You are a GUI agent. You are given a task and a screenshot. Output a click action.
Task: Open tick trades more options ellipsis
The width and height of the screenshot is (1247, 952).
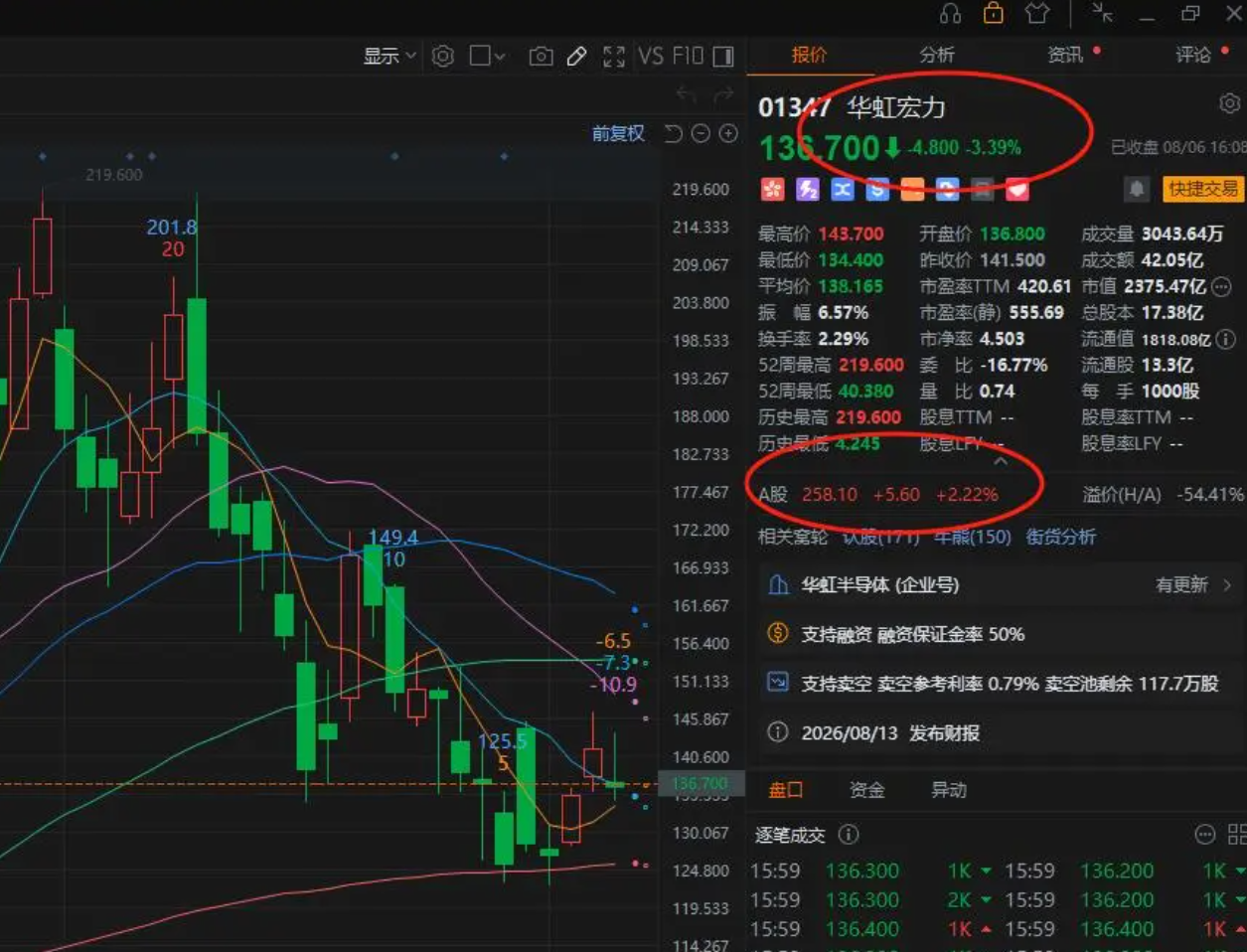[1204, 834]
